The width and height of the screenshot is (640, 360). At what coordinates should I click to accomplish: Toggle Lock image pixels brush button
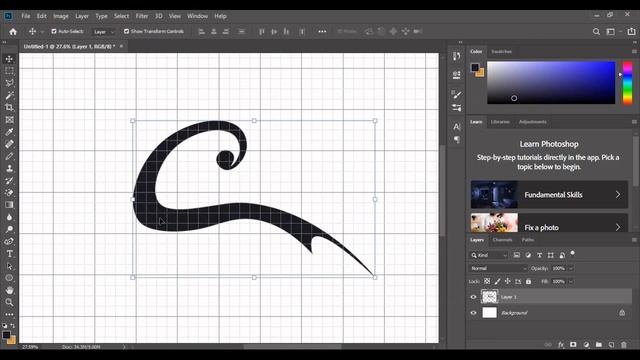tap(497, 281)
